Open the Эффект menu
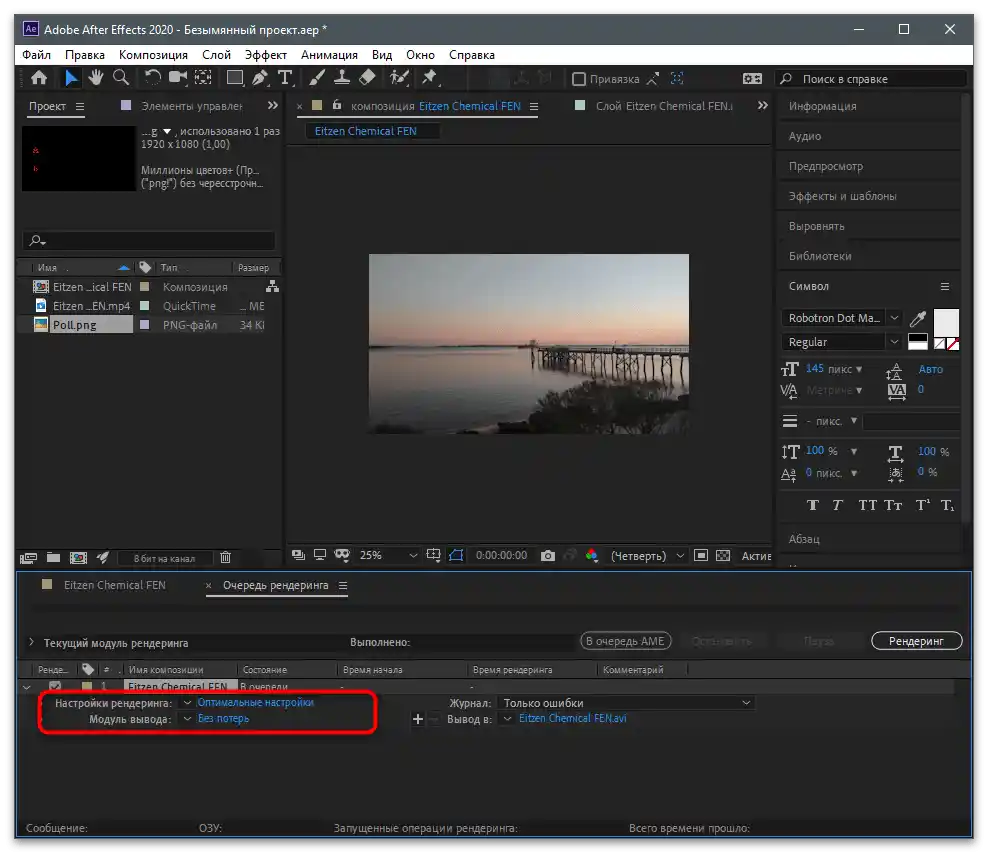988x853 pixels. (265, 55)
